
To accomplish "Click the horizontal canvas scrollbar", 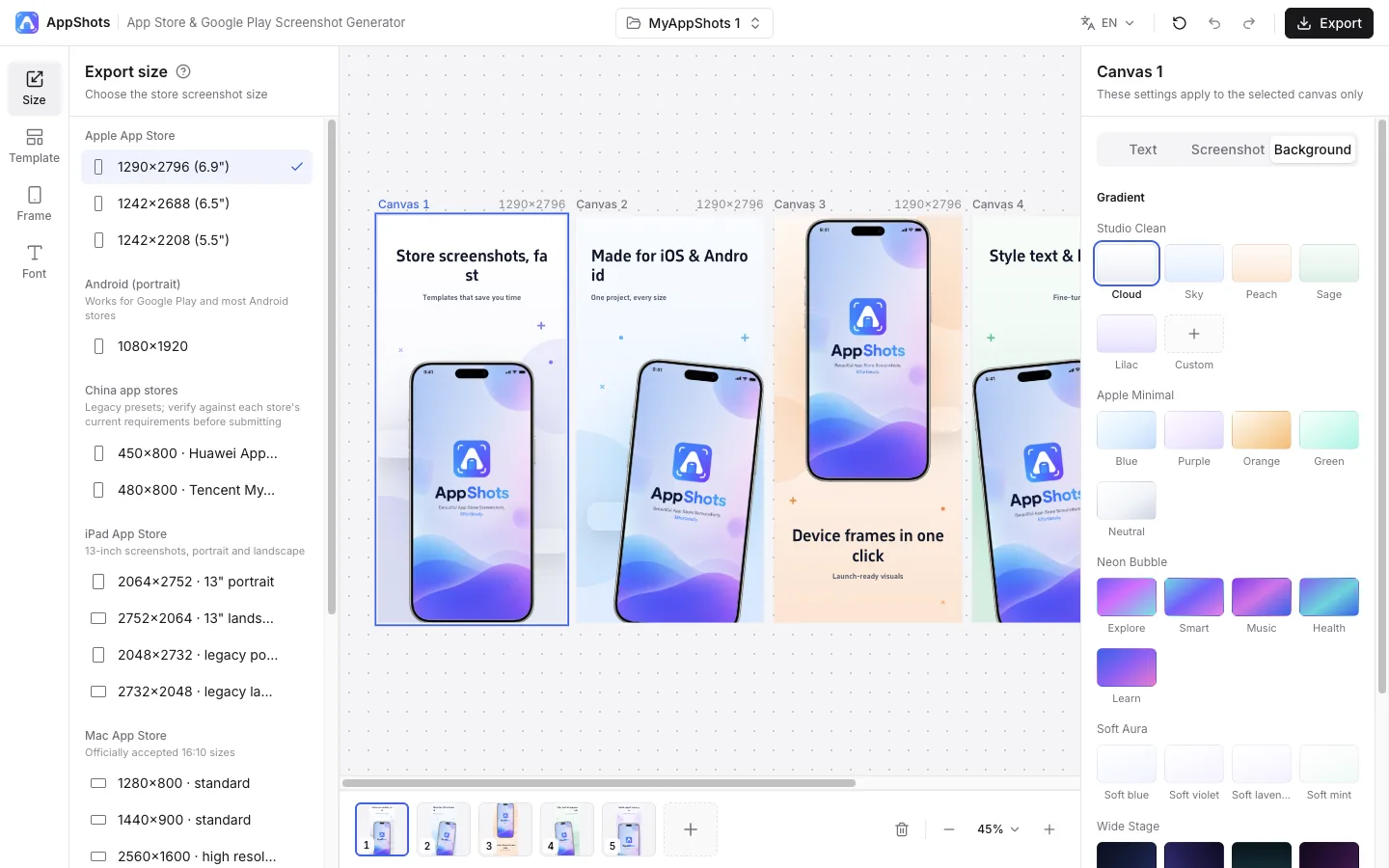I will [599, 783].
